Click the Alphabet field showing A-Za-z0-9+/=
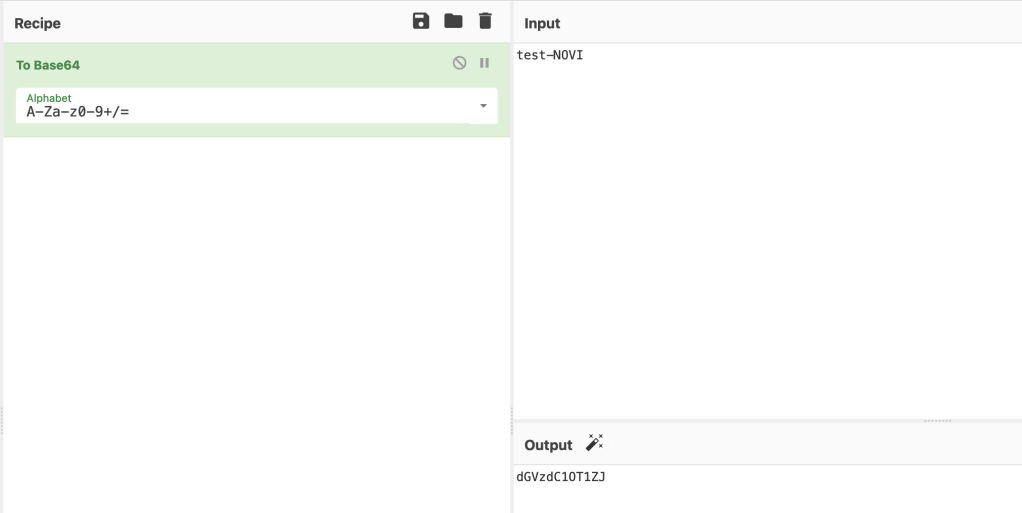Viewport: 1022px width, 513px height. [x=240, y=110]
